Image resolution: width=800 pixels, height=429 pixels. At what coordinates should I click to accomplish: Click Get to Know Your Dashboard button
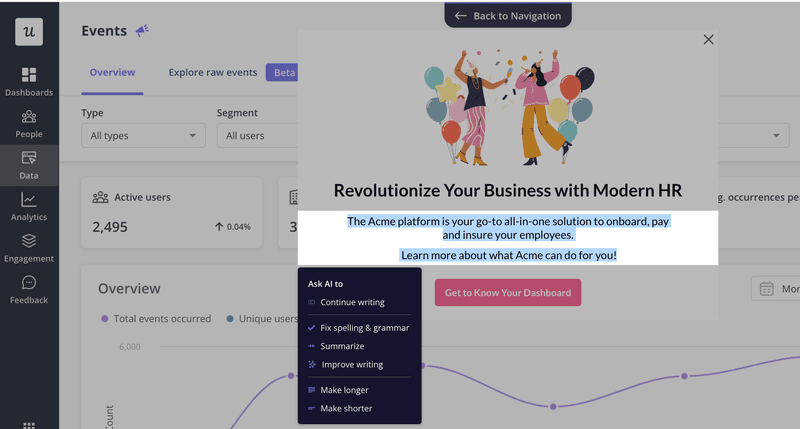point(507,293)
